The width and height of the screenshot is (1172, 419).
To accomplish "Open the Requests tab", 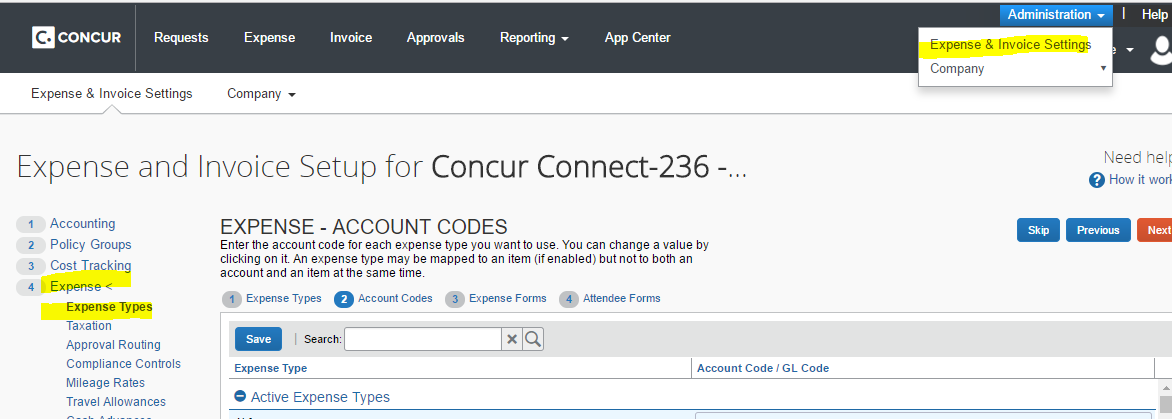I will tap(181, 37).
